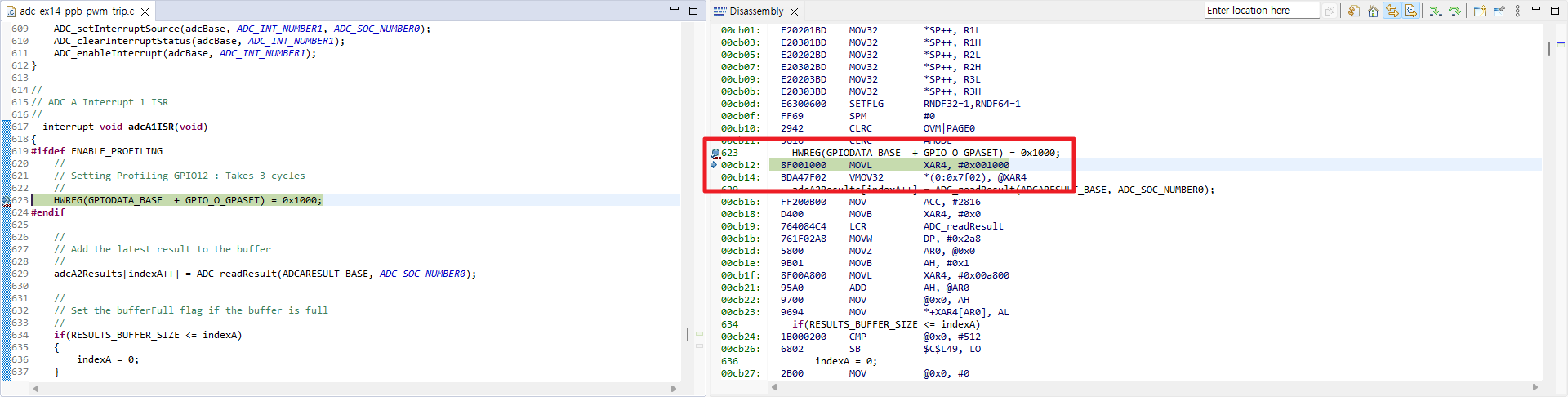1568x397 pixels.
Task: Click the ADC_enableInterrupt call on line 611
Action: tap(185, 53)
